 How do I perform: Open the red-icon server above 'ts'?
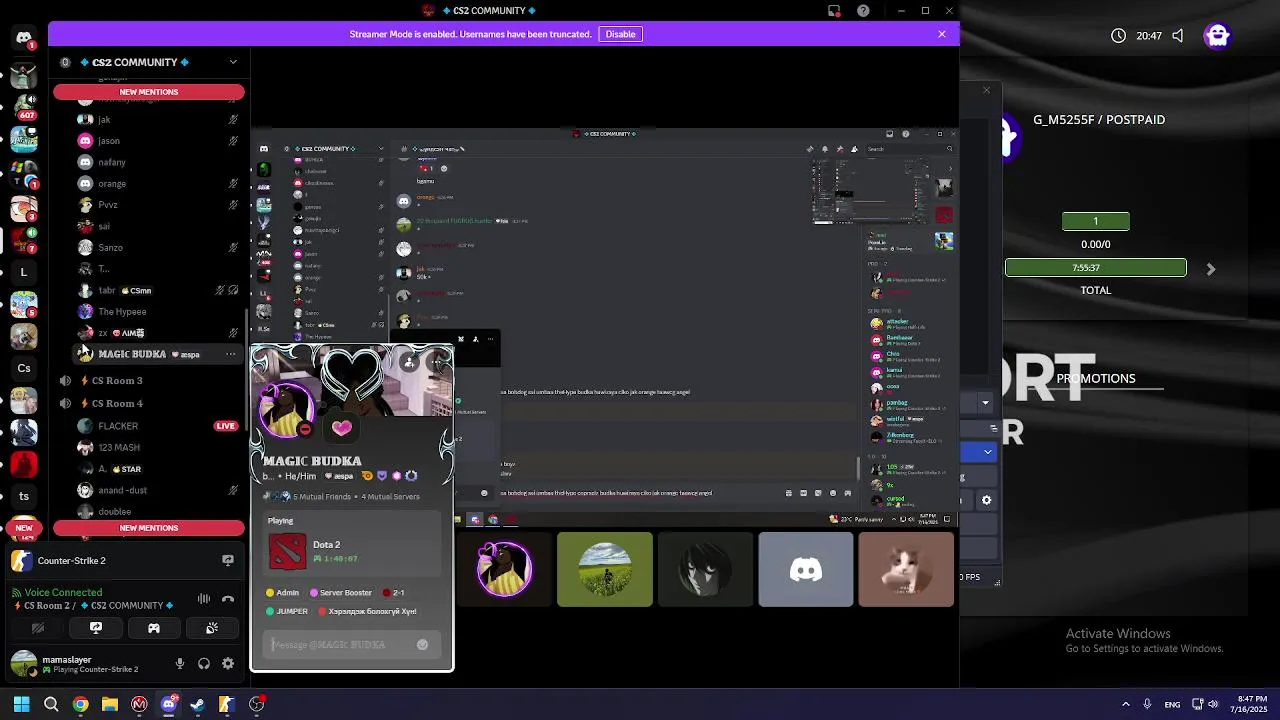24,464
